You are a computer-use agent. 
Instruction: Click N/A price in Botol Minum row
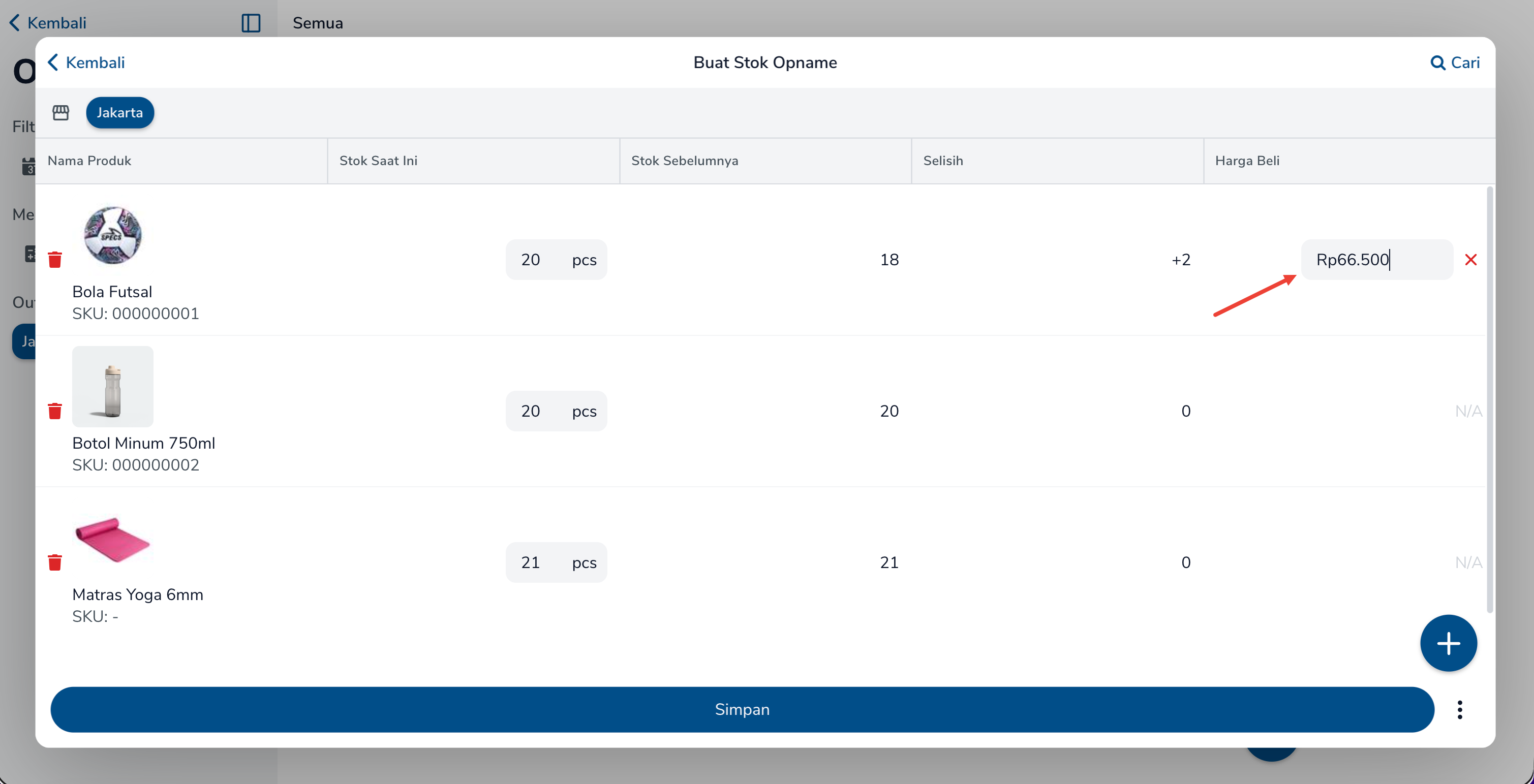click(1468, 411)
